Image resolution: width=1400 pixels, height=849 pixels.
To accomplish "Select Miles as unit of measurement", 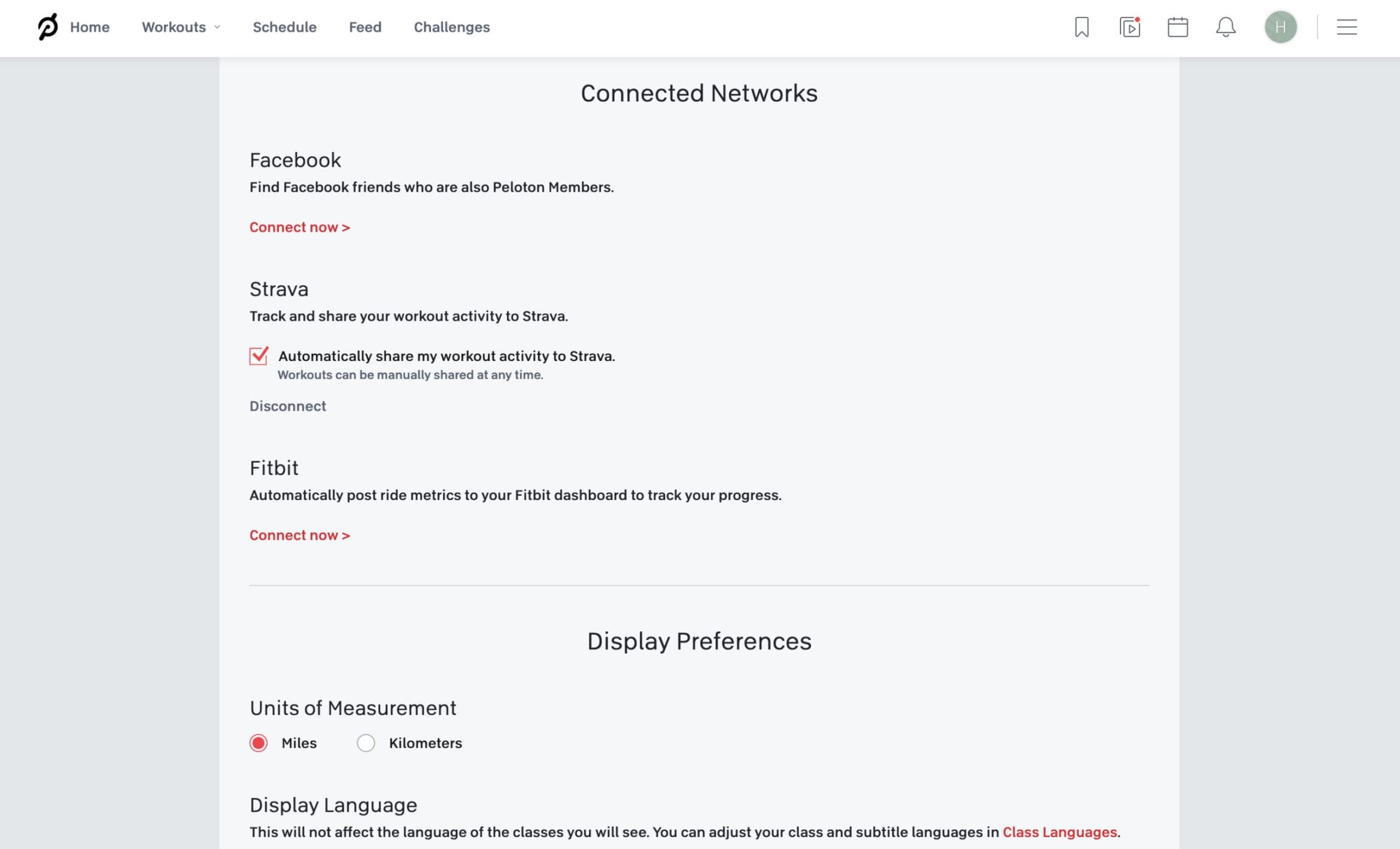I will pyautogui.click(x=259, y=743).
